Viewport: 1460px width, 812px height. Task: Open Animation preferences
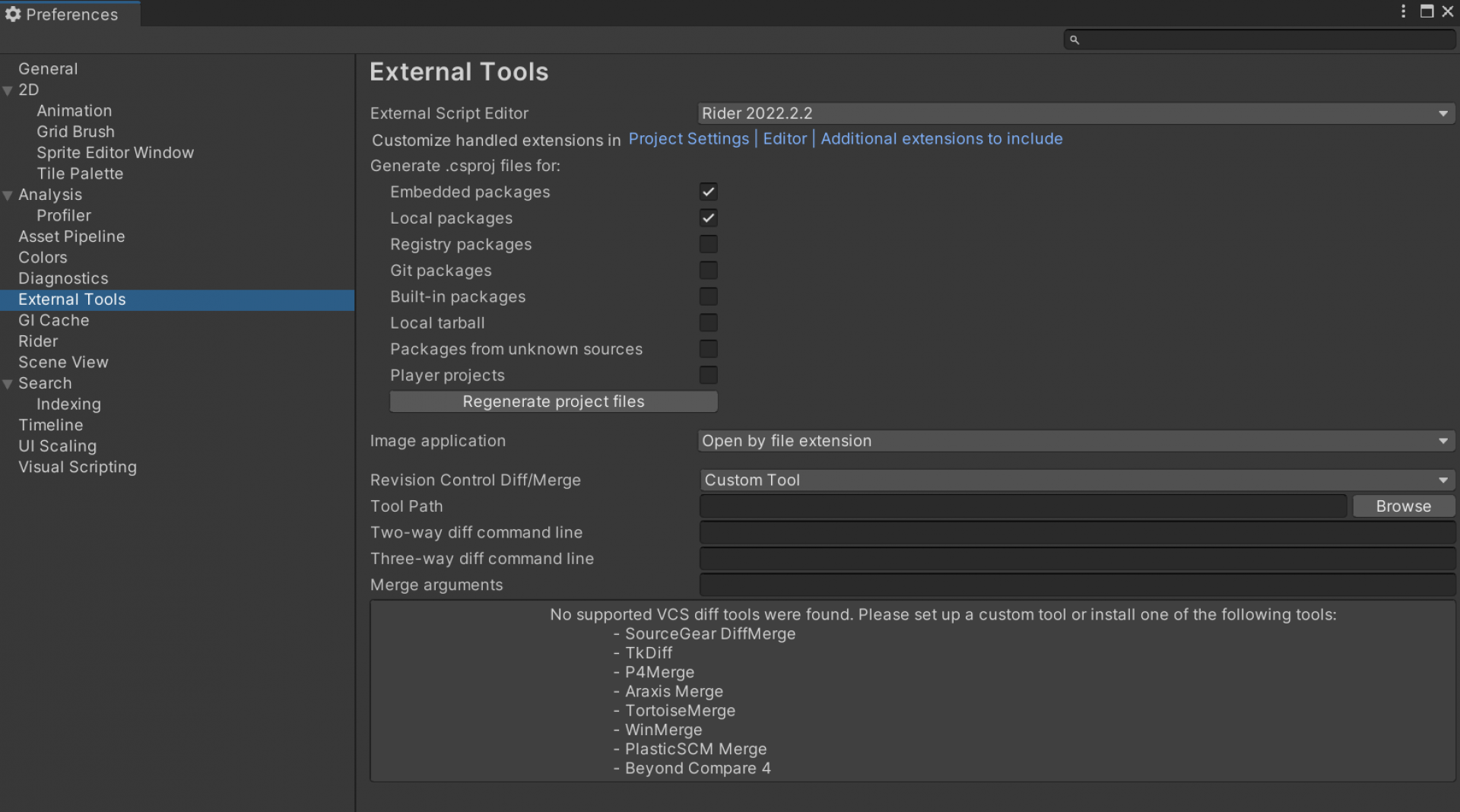click(x=74, y=110)
